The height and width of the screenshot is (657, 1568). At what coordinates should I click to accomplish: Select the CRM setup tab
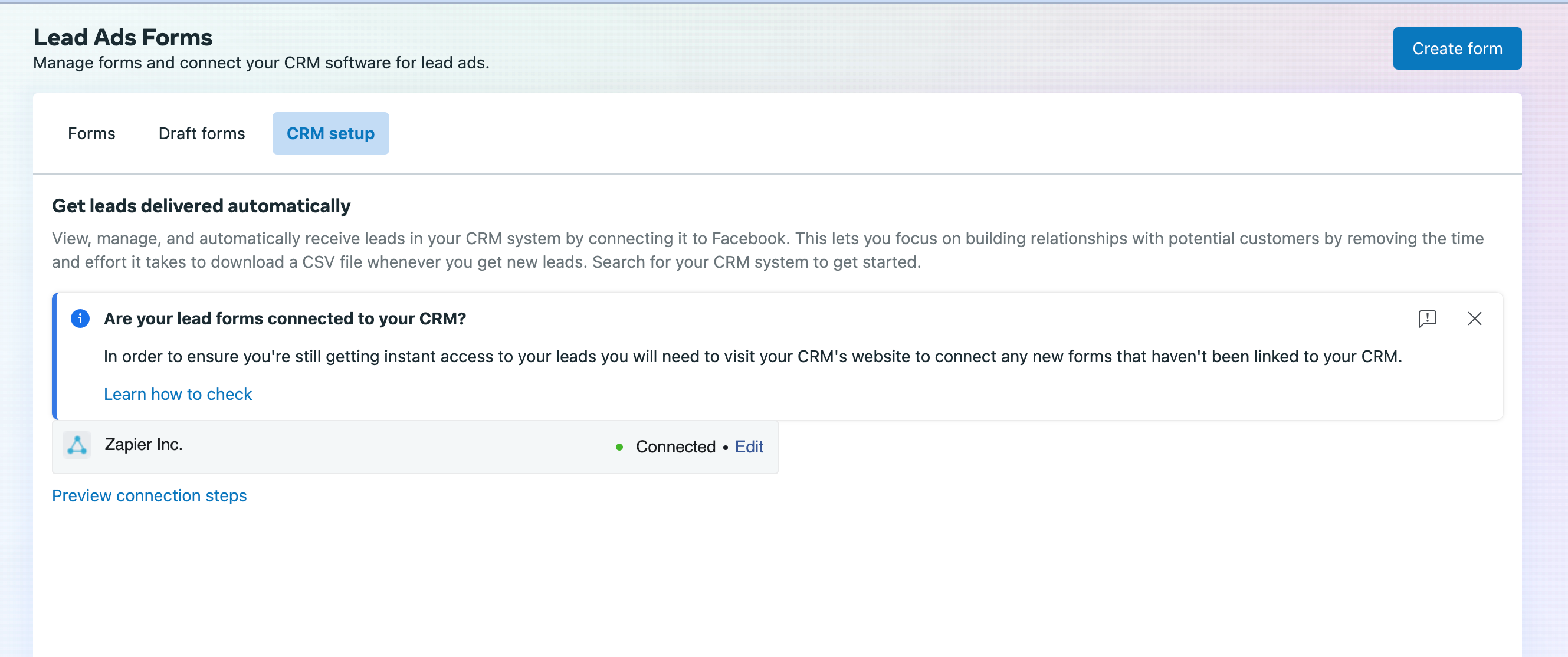pos(330,133)
